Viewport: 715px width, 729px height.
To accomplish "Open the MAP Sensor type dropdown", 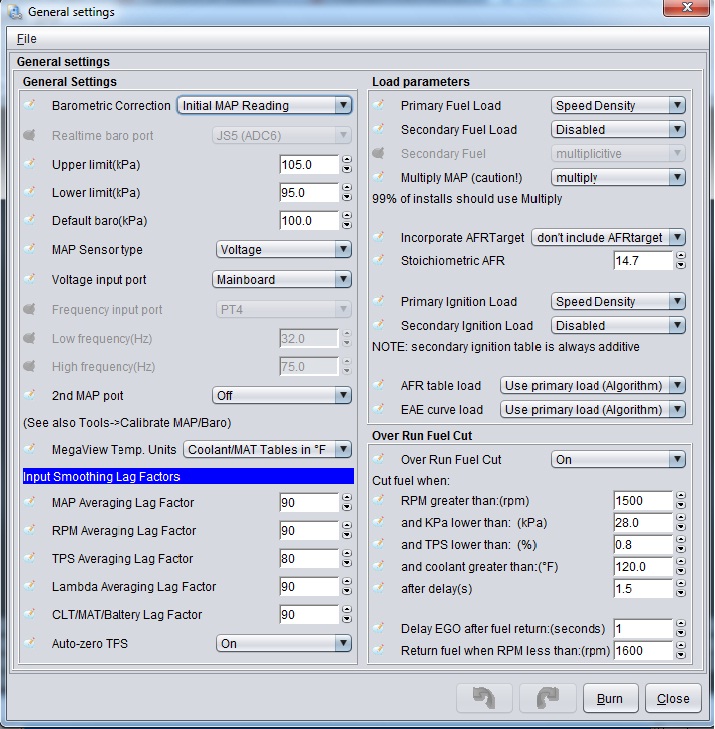I will click(x=284, y=250).
